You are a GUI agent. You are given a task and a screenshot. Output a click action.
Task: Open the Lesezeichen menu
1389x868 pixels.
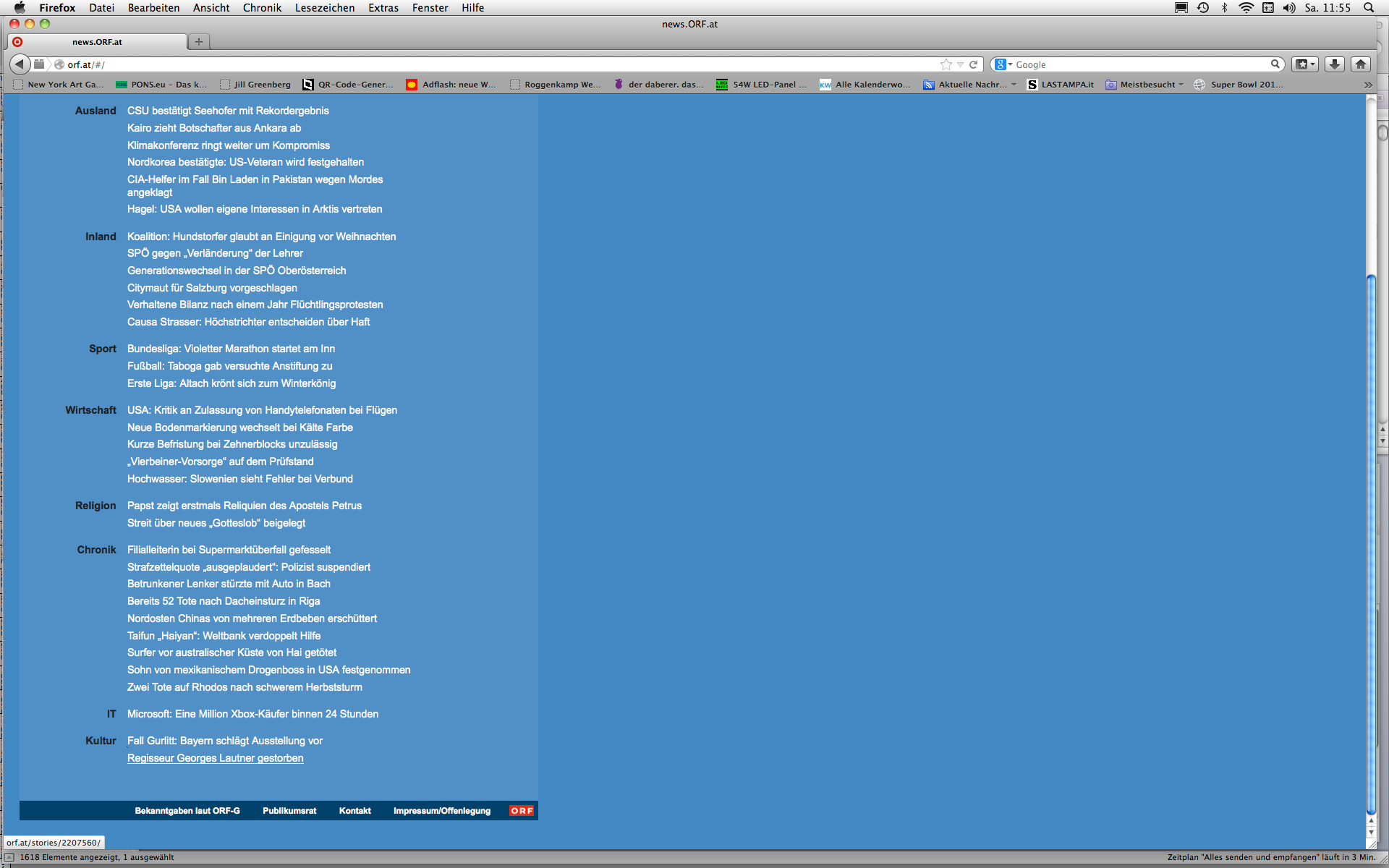tap(325, 7)
